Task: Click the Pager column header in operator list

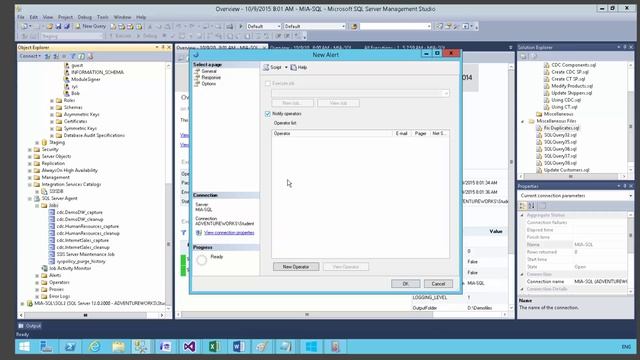Action: 420,133
